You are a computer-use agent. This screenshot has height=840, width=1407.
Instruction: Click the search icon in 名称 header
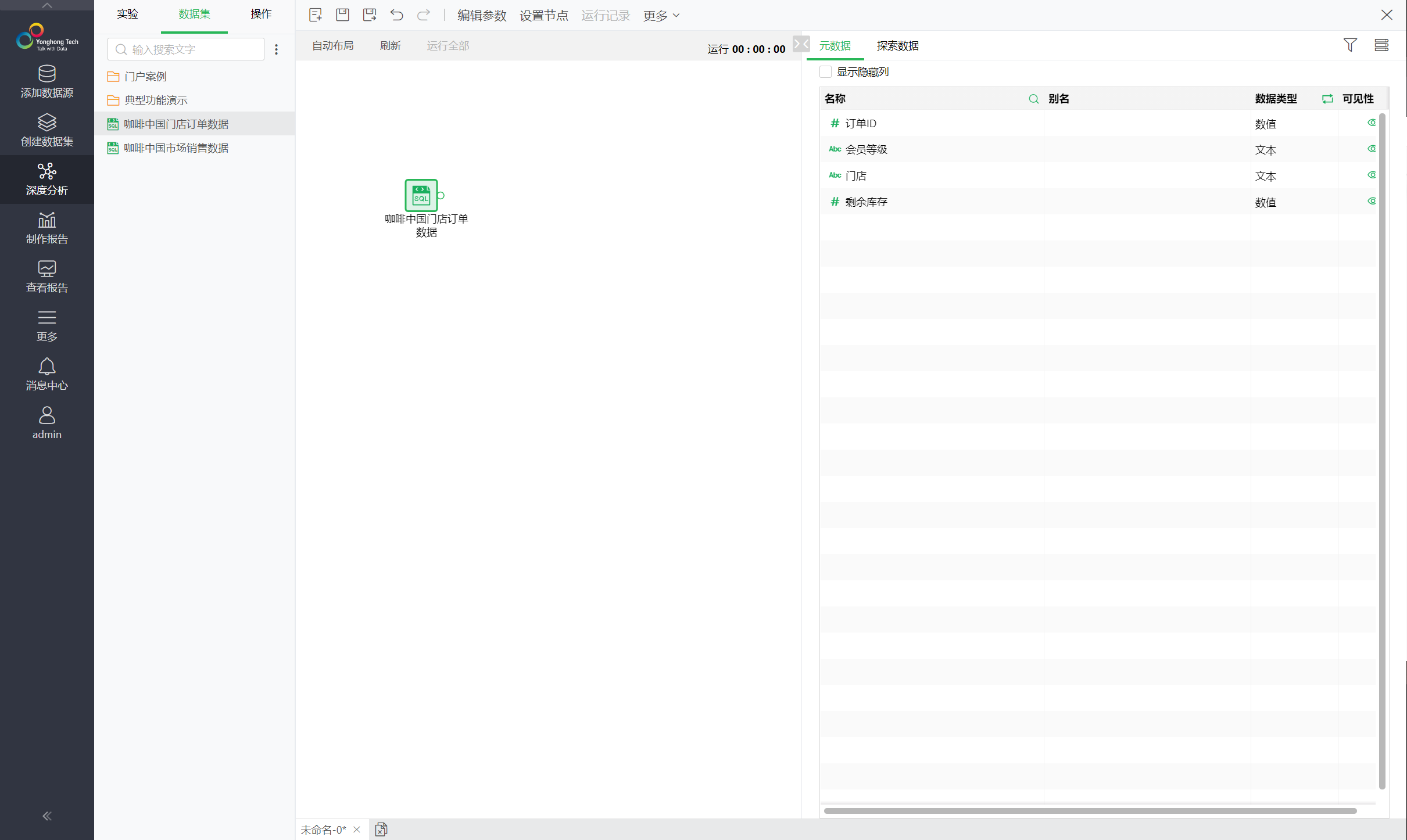coord(1033,99)
